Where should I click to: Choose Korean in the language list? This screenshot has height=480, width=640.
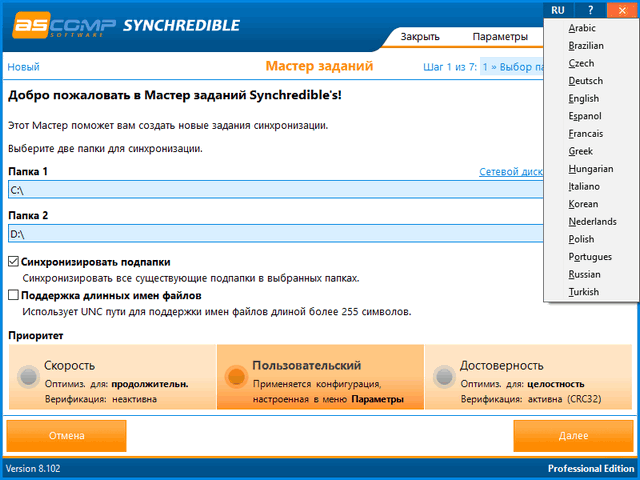(591, 204)
